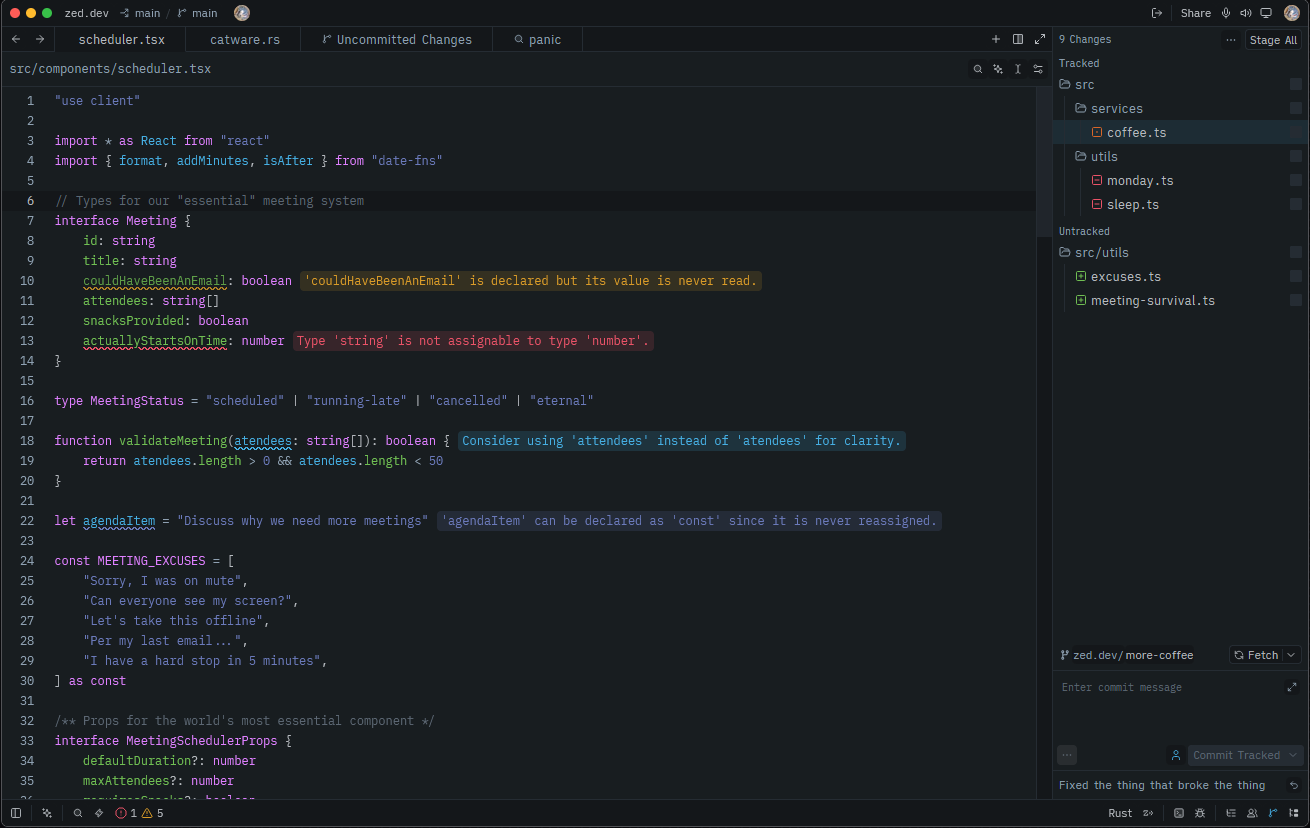Image resolution: width=1310 pixels, height=828 pixels.
Task: Switch to catware.rs tab
Action: 245,39
